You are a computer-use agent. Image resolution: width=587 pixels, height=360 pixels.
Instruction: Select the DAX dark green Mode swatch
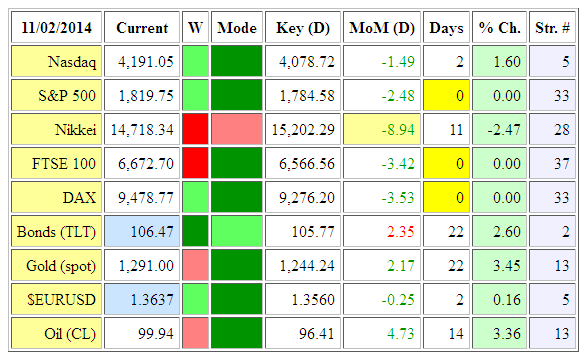tap(237, 197)
